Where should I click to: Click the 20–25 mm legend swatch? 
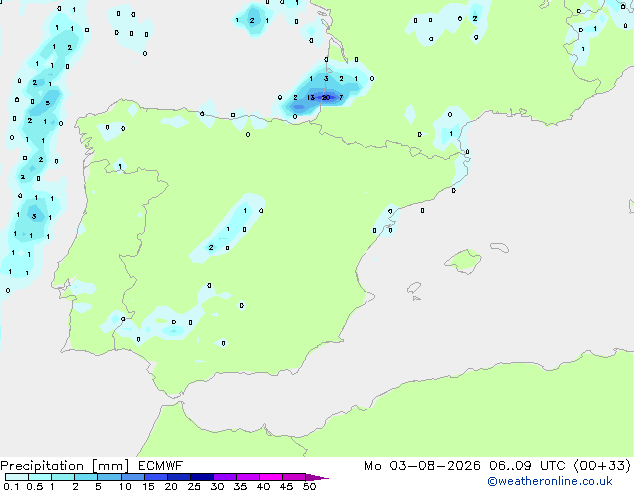click(178, 477)
